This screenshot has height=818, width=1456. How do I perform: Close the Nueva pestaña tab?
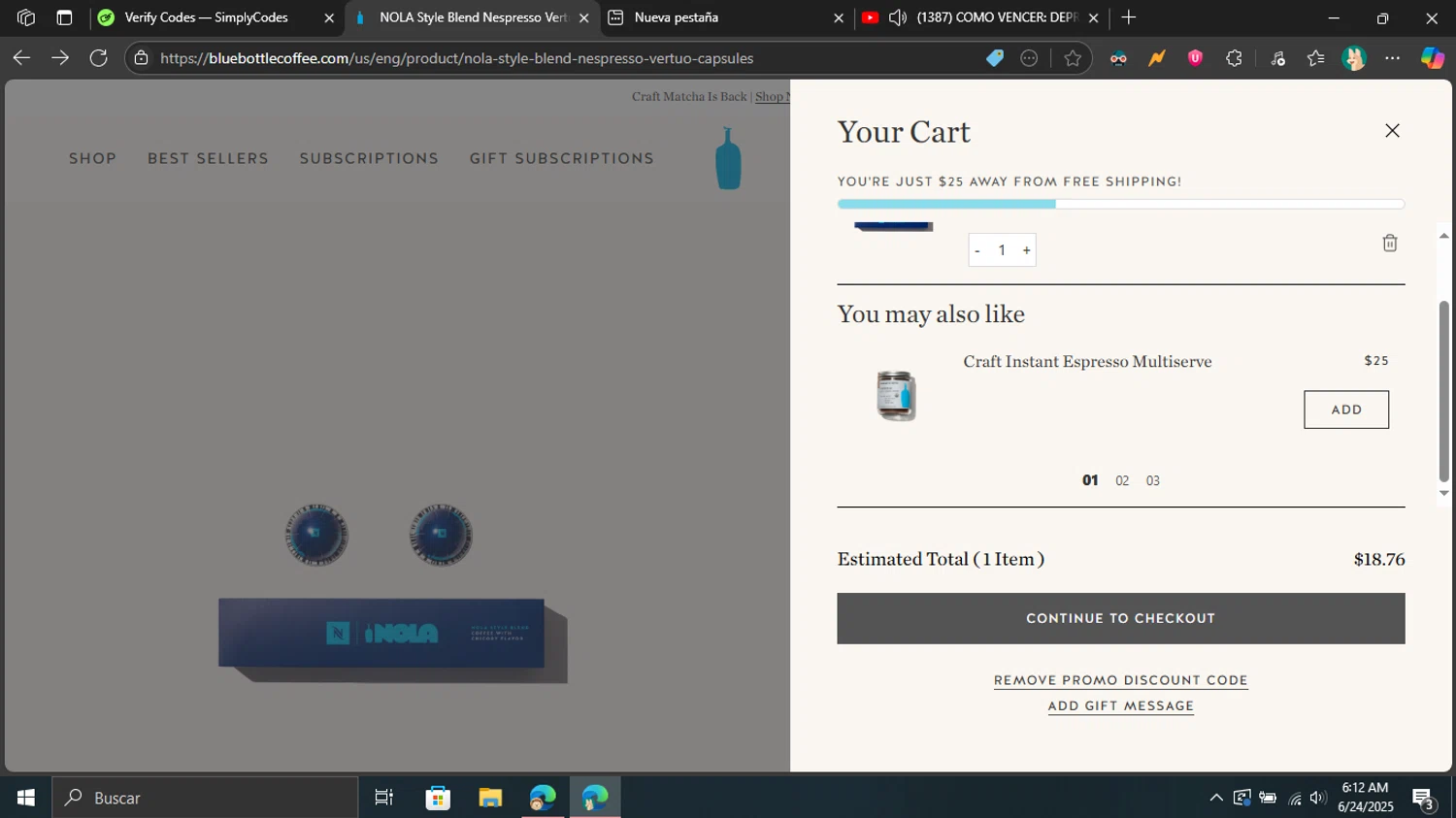click(839, 17)
